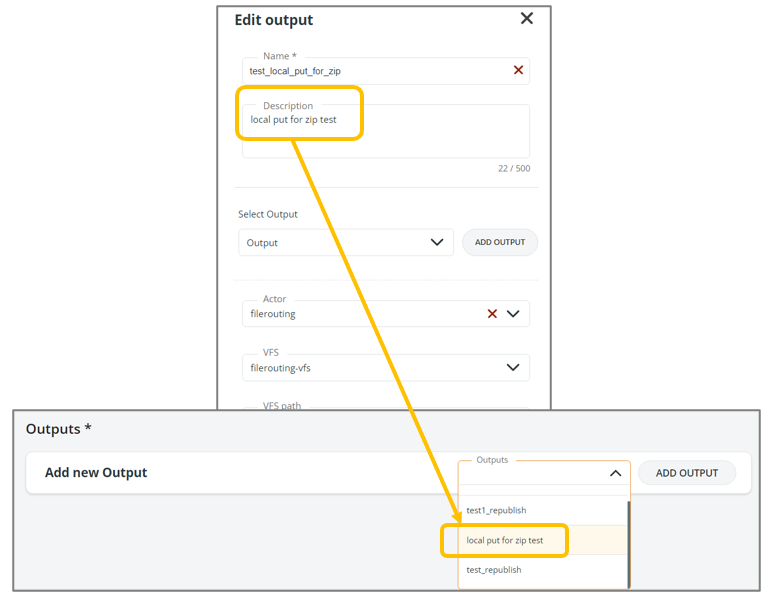Click the Outputs combo box field
This screenshot has height=595, width=771.
(530, 474)
